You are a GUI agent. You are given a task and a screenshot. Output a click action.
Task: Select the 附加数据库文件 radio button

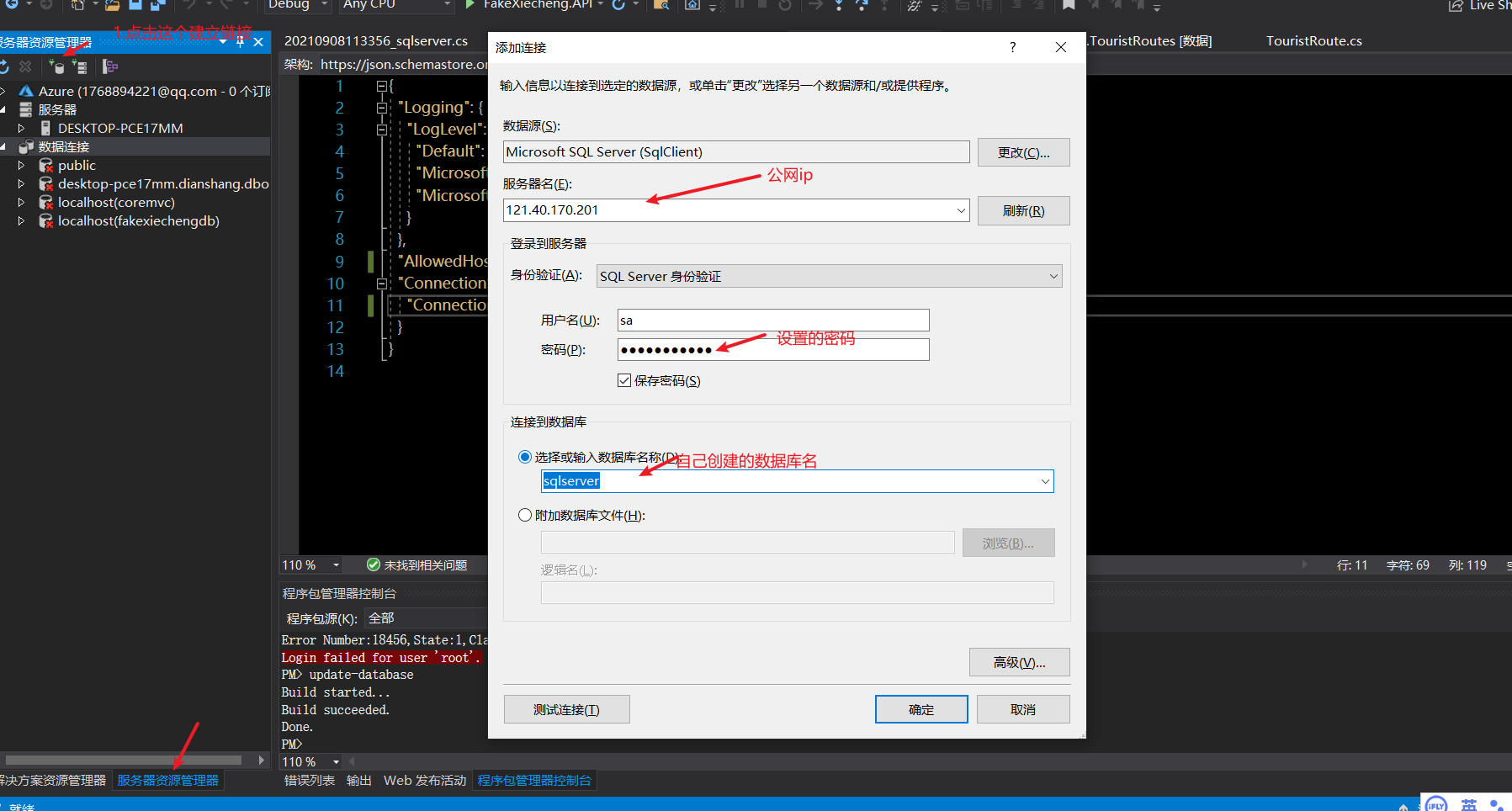[x=525, y=515]
